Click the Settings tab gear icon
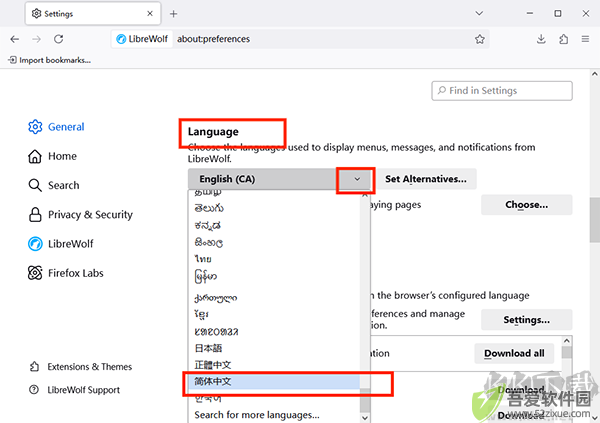This screenshot has width=600, height=423. (36, 13)
